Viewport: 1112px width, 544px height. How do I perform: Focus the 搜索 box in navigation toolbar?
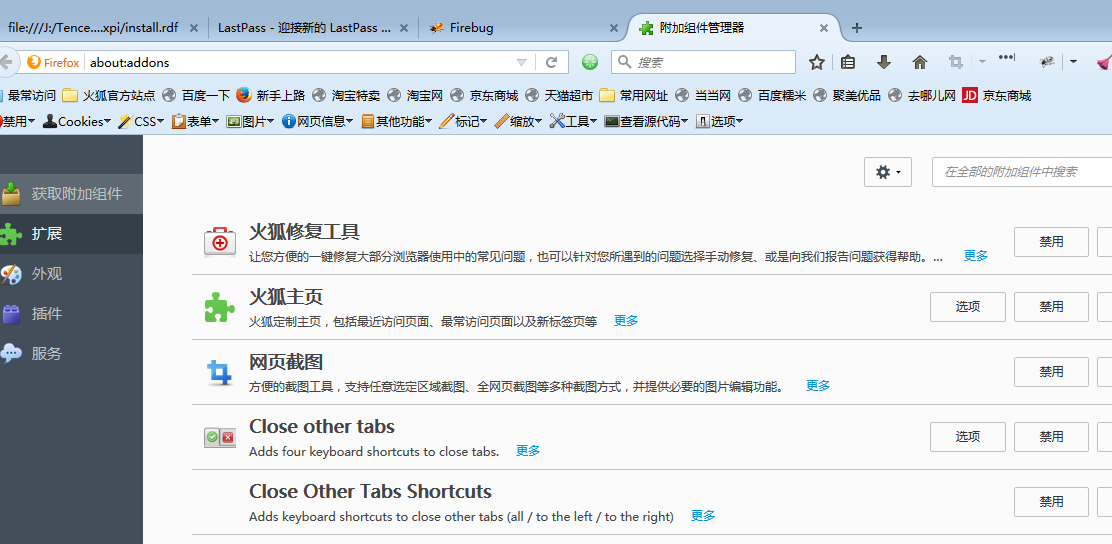(x=704, y=62)
